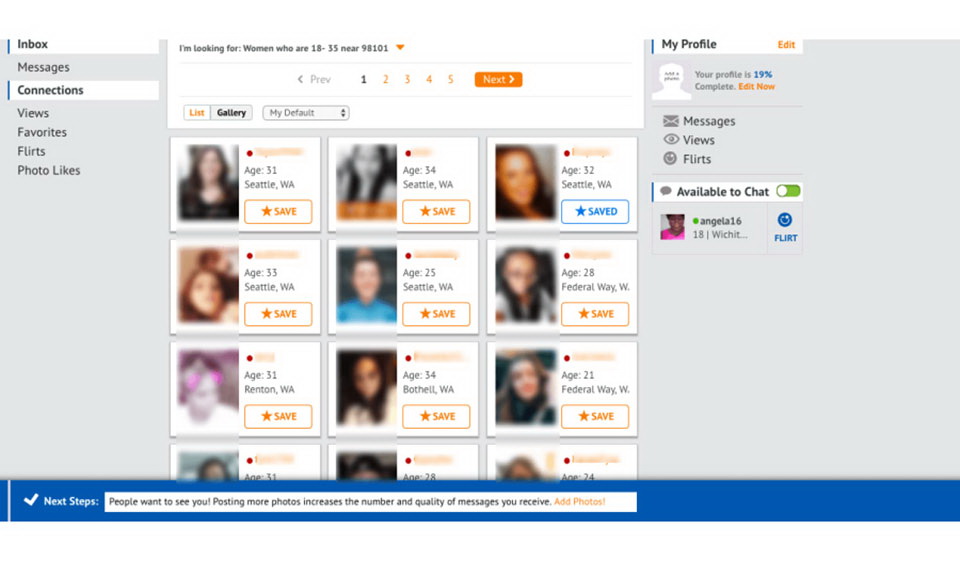960x561 pixels.
Task: Click the Flirt smiley icon for angela16
Action: click(785, 220)
